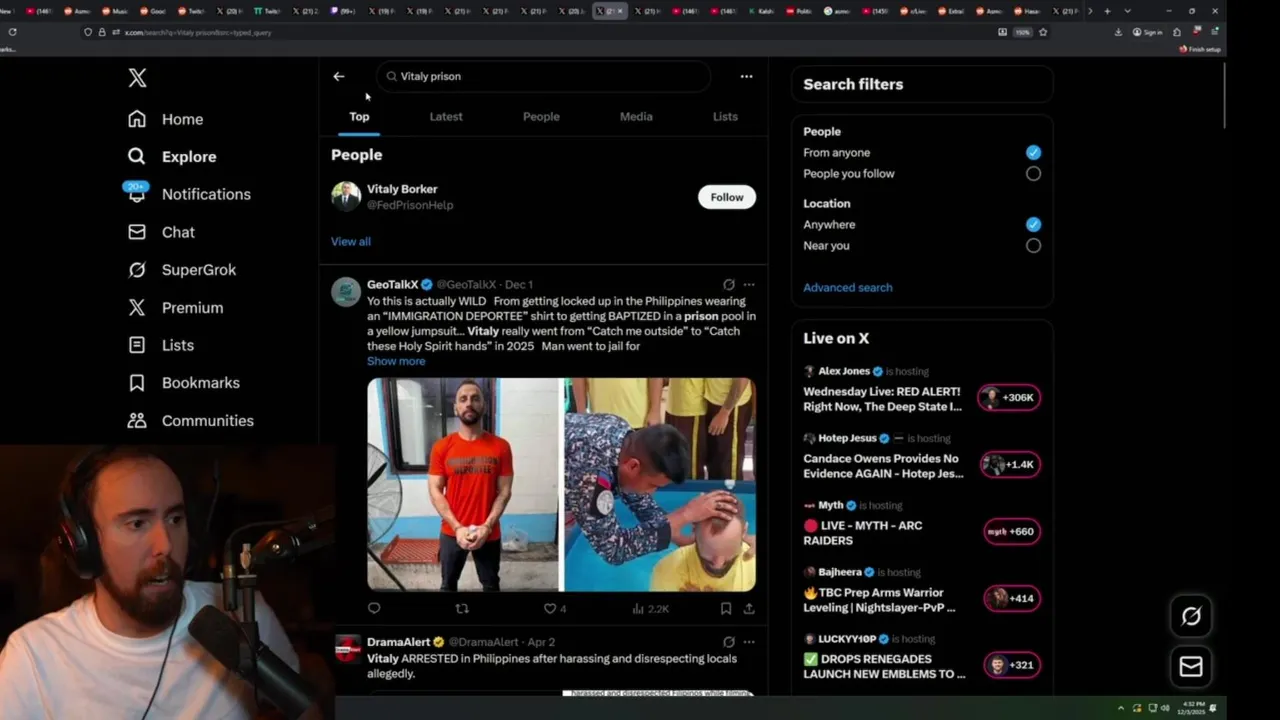Click the X logo in sidebar

[137, 78]
